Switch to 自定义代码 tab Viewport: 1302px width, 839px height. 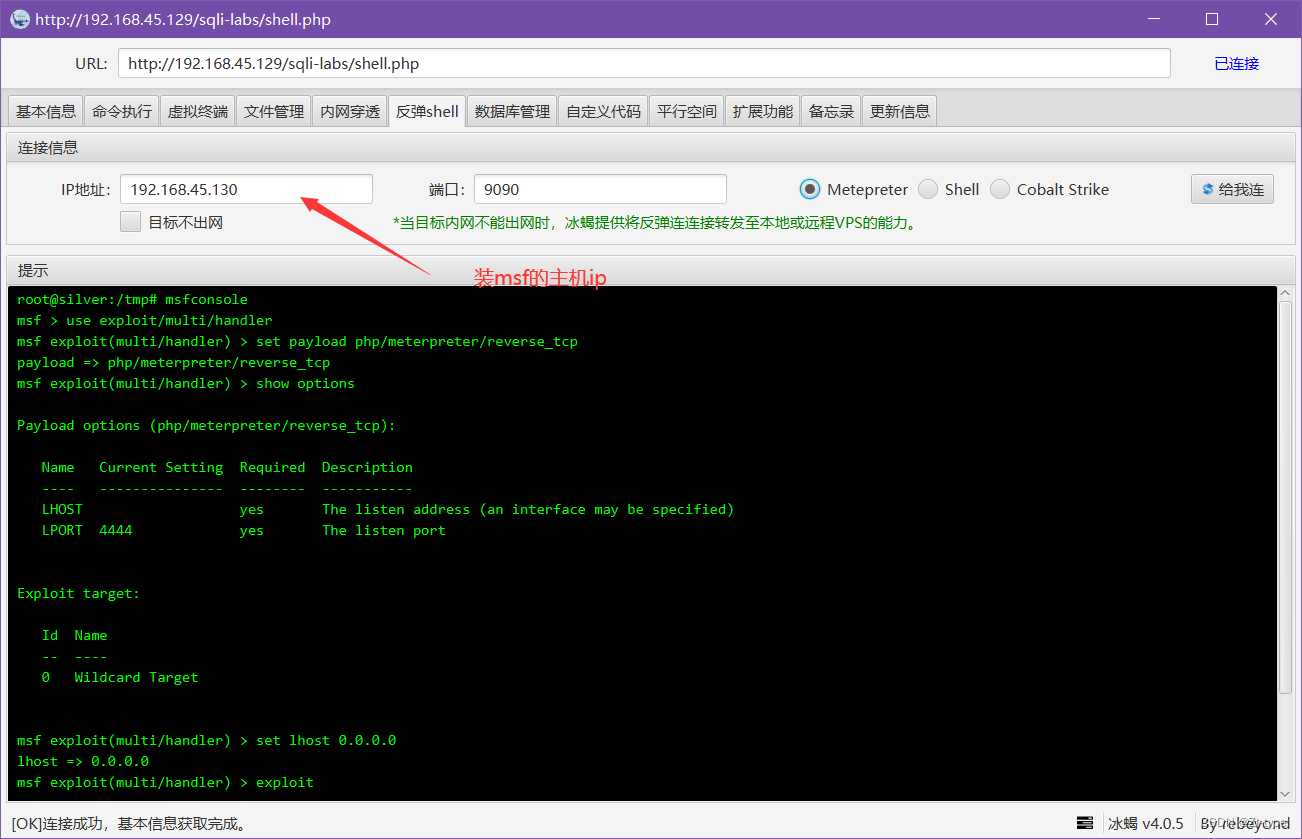tap(603, 111)
